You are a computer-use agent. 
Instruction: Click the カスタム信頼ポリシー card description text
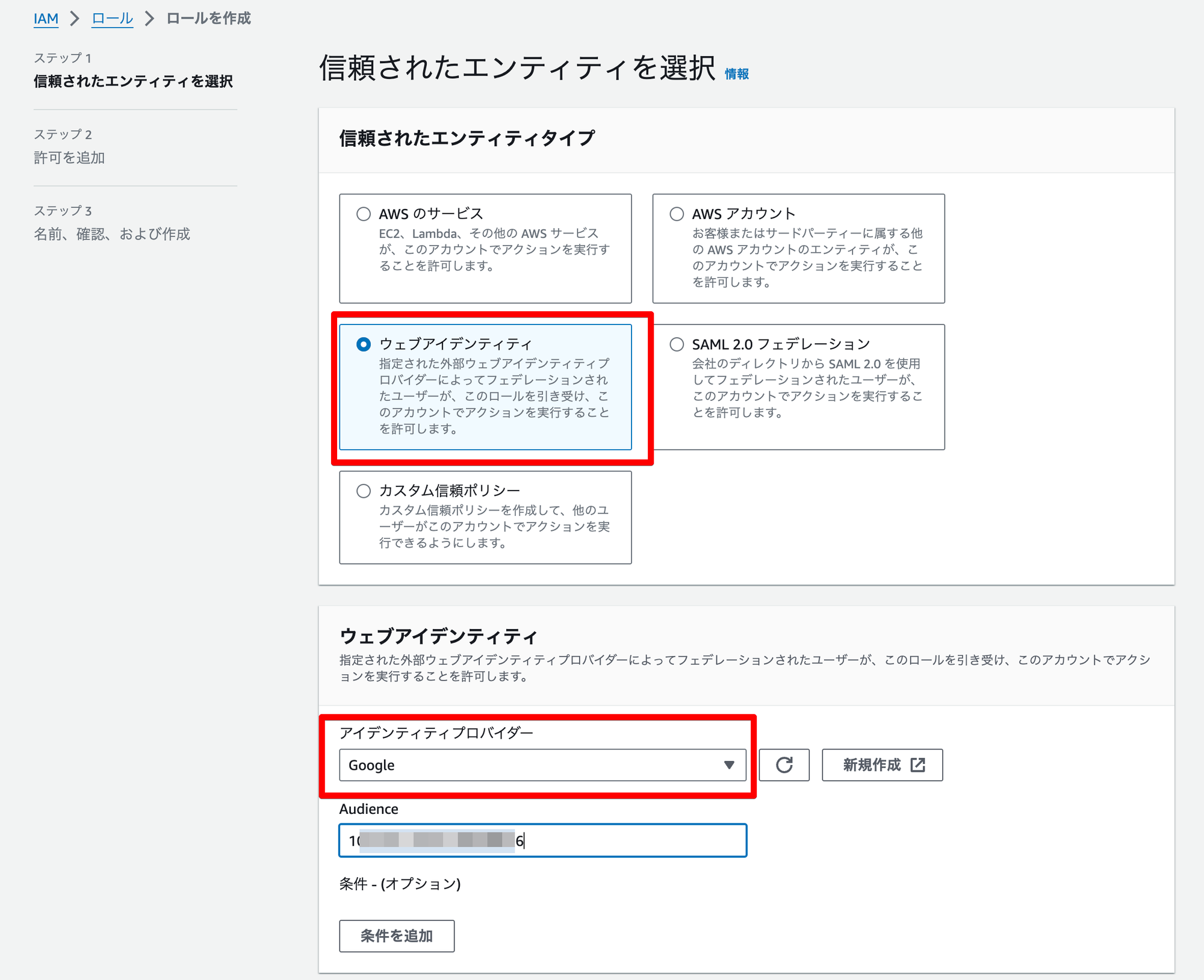point(494,527)
